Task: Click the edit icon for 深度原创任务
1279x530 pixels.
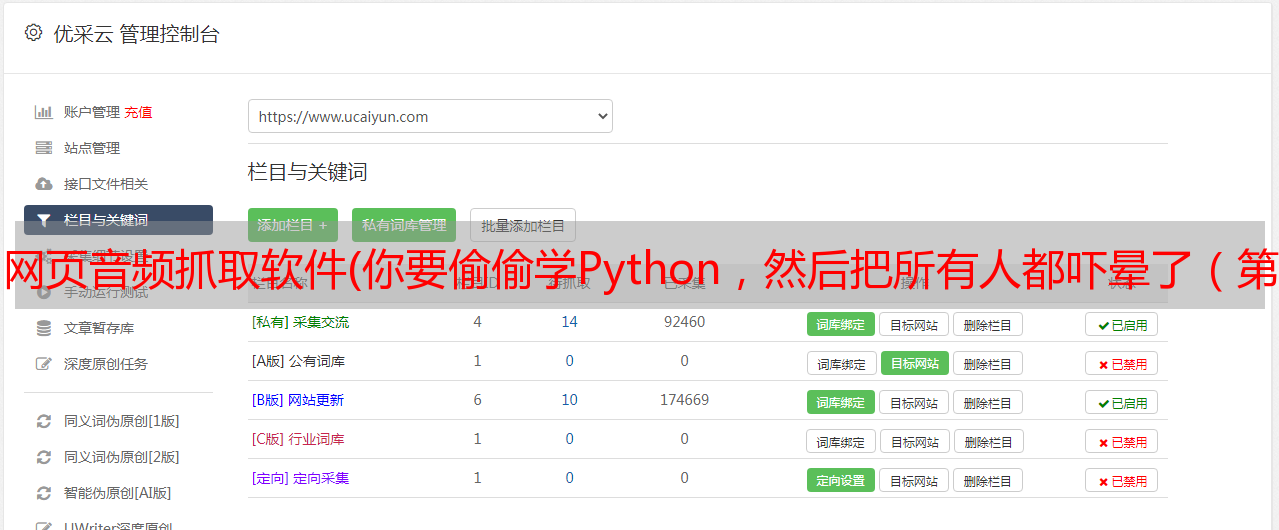Action: (x=44, y=364)
